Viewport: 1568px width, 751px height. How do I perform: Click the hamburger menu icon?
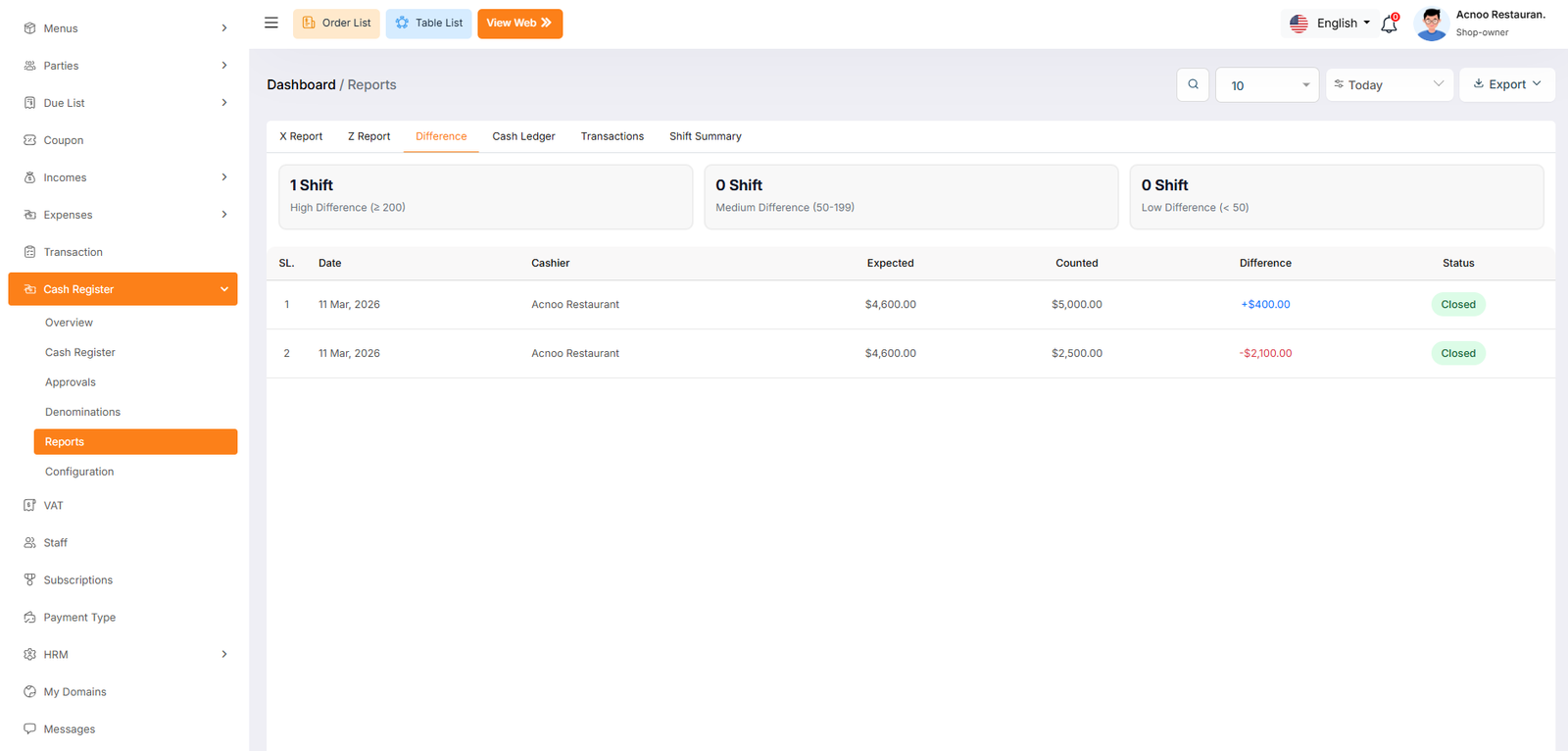tap(271, 23)
